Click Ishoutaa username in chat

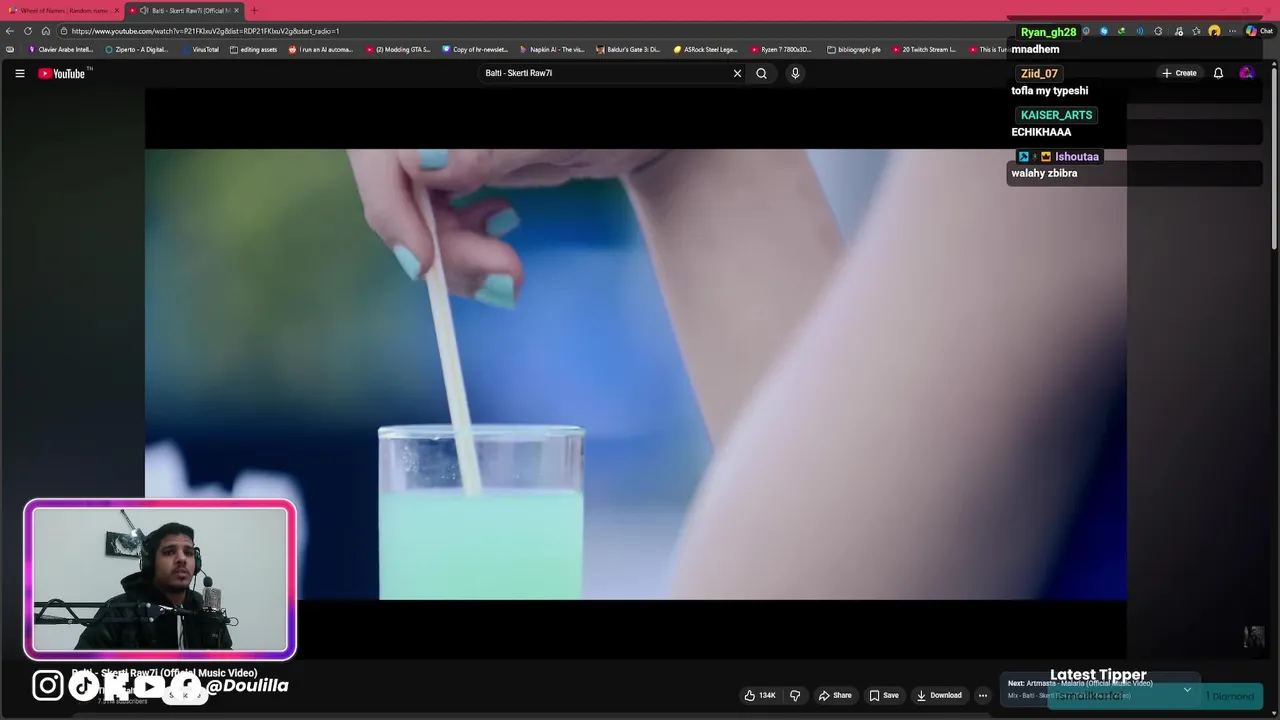pyautogui.click(x=1076, y=157)
